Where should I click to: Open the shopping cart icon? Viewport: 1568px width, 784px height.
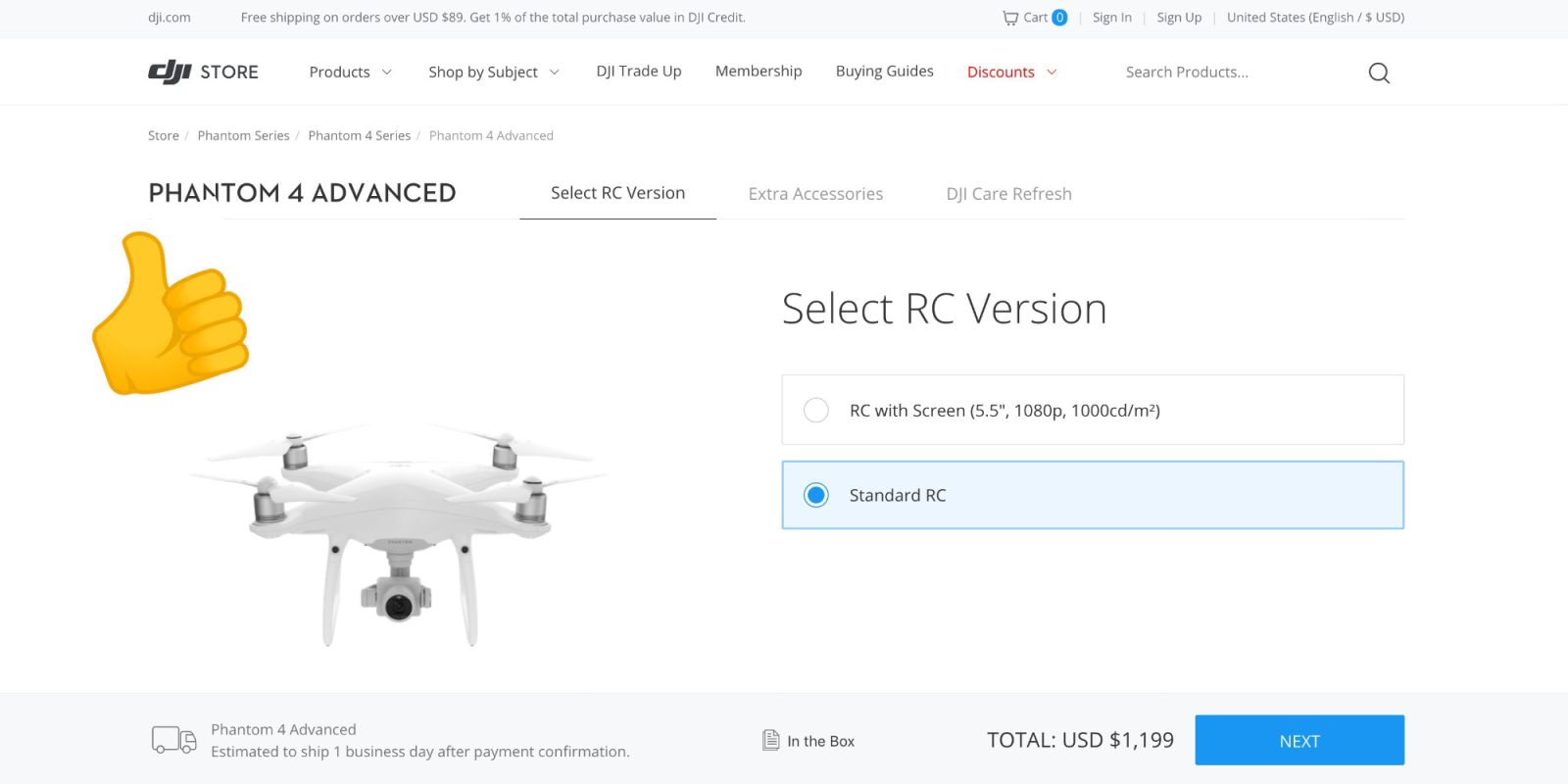1010,18
